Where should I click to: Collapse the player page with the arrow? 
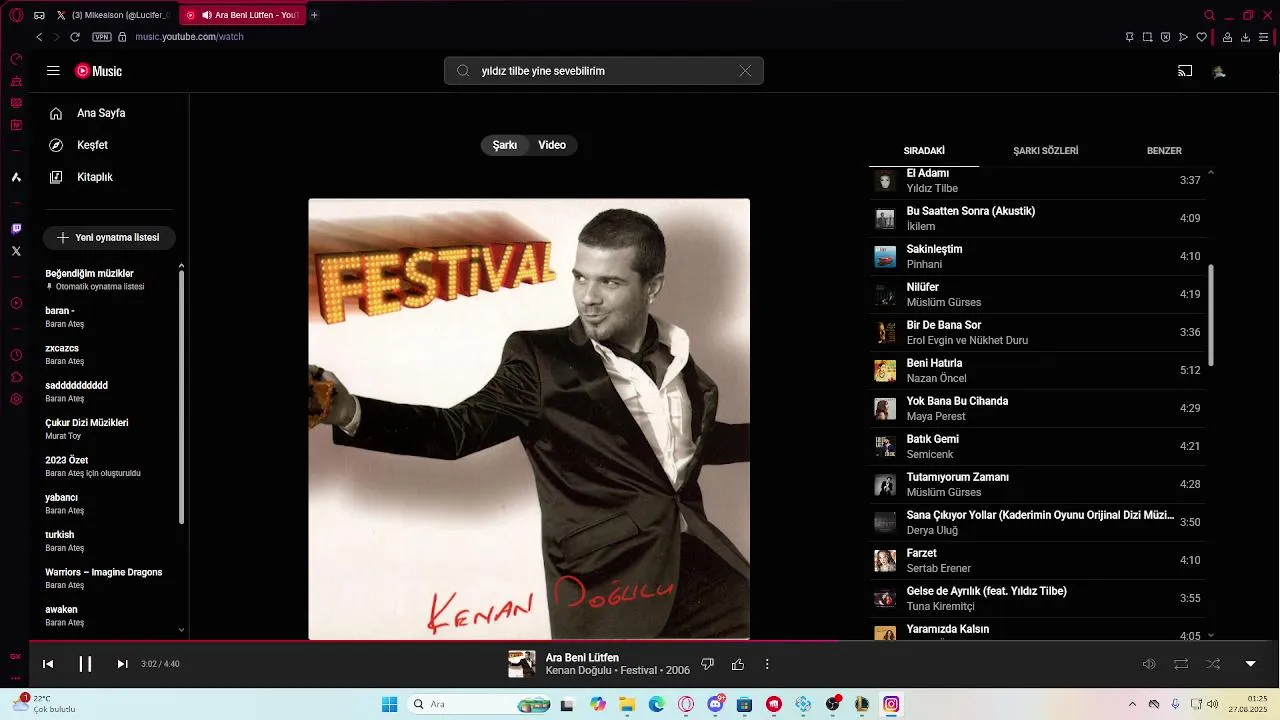click(1250, 664)
